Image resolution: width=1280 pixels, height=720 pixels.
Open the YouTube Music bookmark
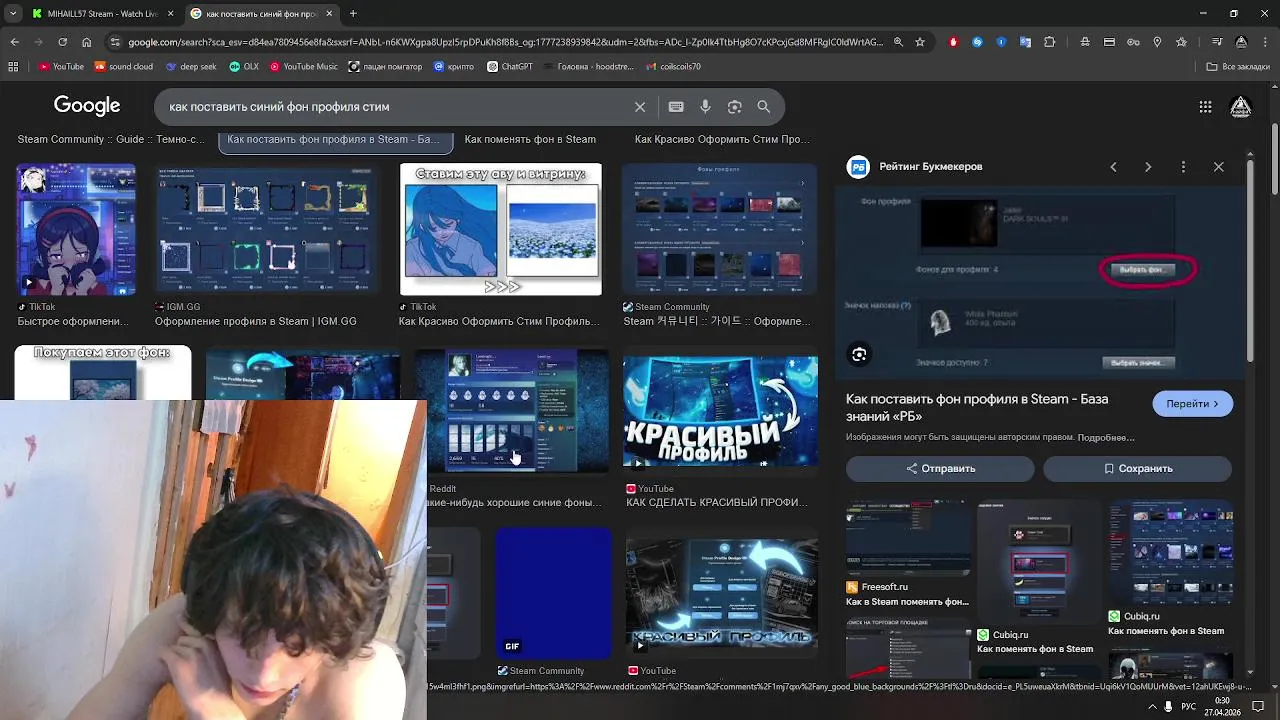(303, 67)
